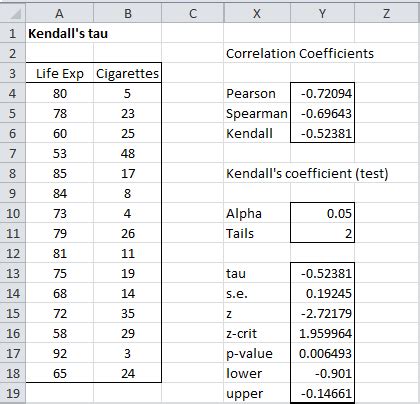Click Life Exp cell with value 78
Viewport: 420px width, 404px height.
pos(60,113)
